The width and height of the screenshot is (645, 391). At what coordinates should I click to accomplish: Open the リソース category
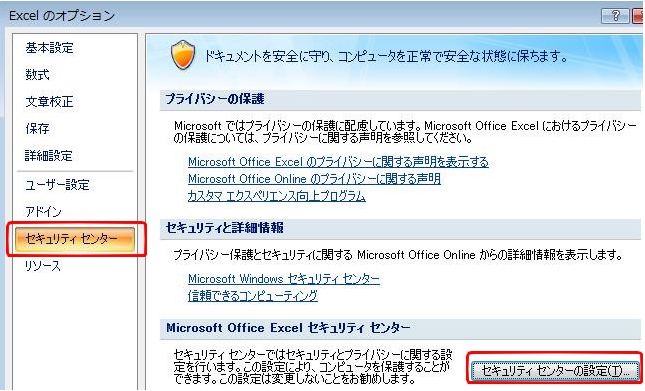(43, 266)
